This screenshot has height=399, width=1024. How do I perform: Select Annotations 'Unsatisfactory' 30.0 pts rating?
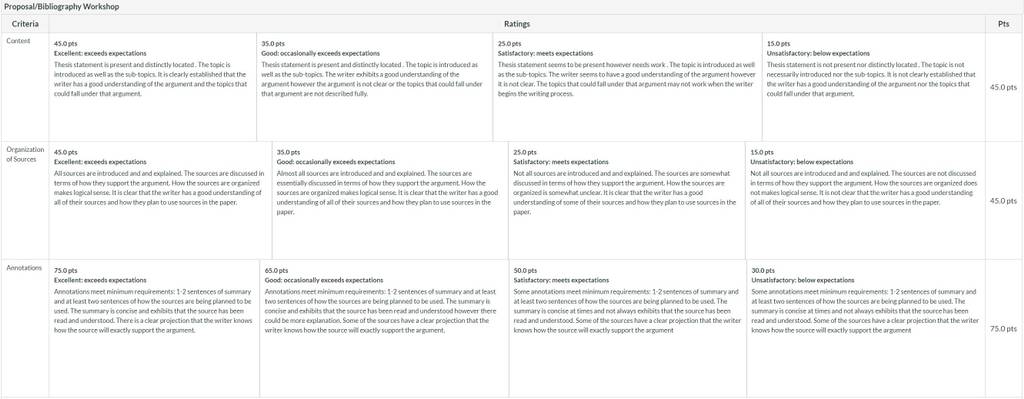(x=866, y=328)
